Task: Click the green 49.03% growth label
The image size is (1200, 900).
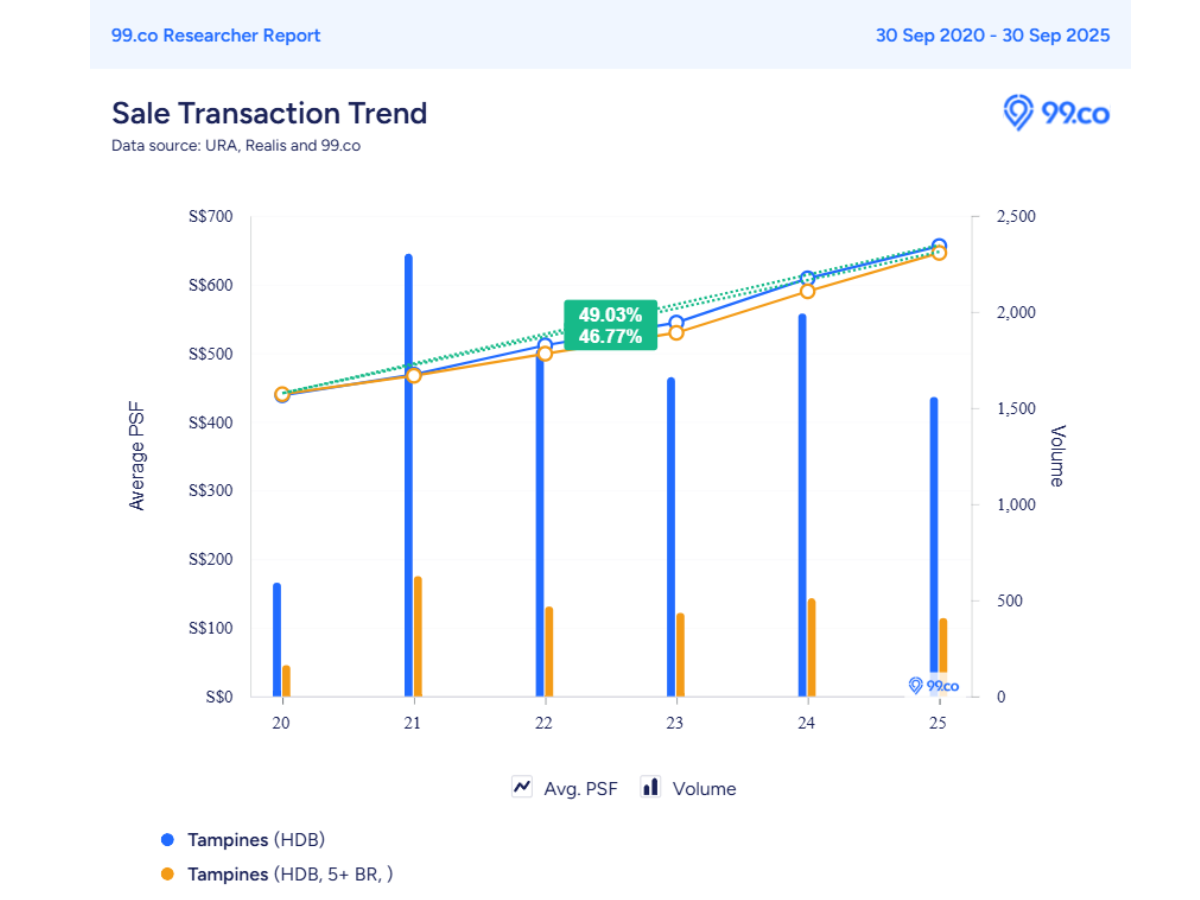Action: [x=610, y=315]
